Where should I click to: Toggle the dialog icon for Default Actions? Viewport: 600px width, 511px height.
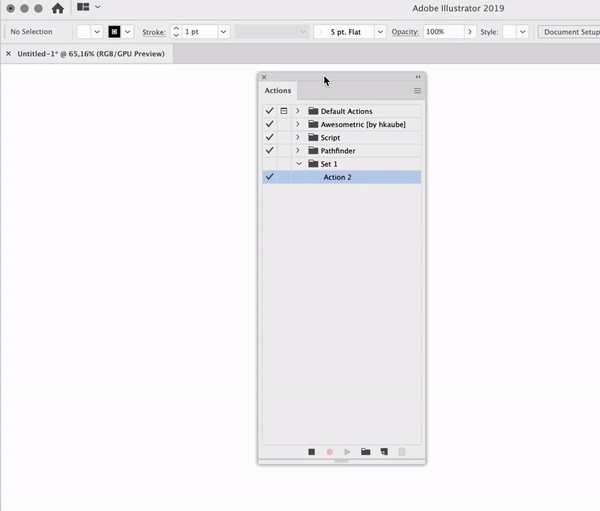coord(284,111)
